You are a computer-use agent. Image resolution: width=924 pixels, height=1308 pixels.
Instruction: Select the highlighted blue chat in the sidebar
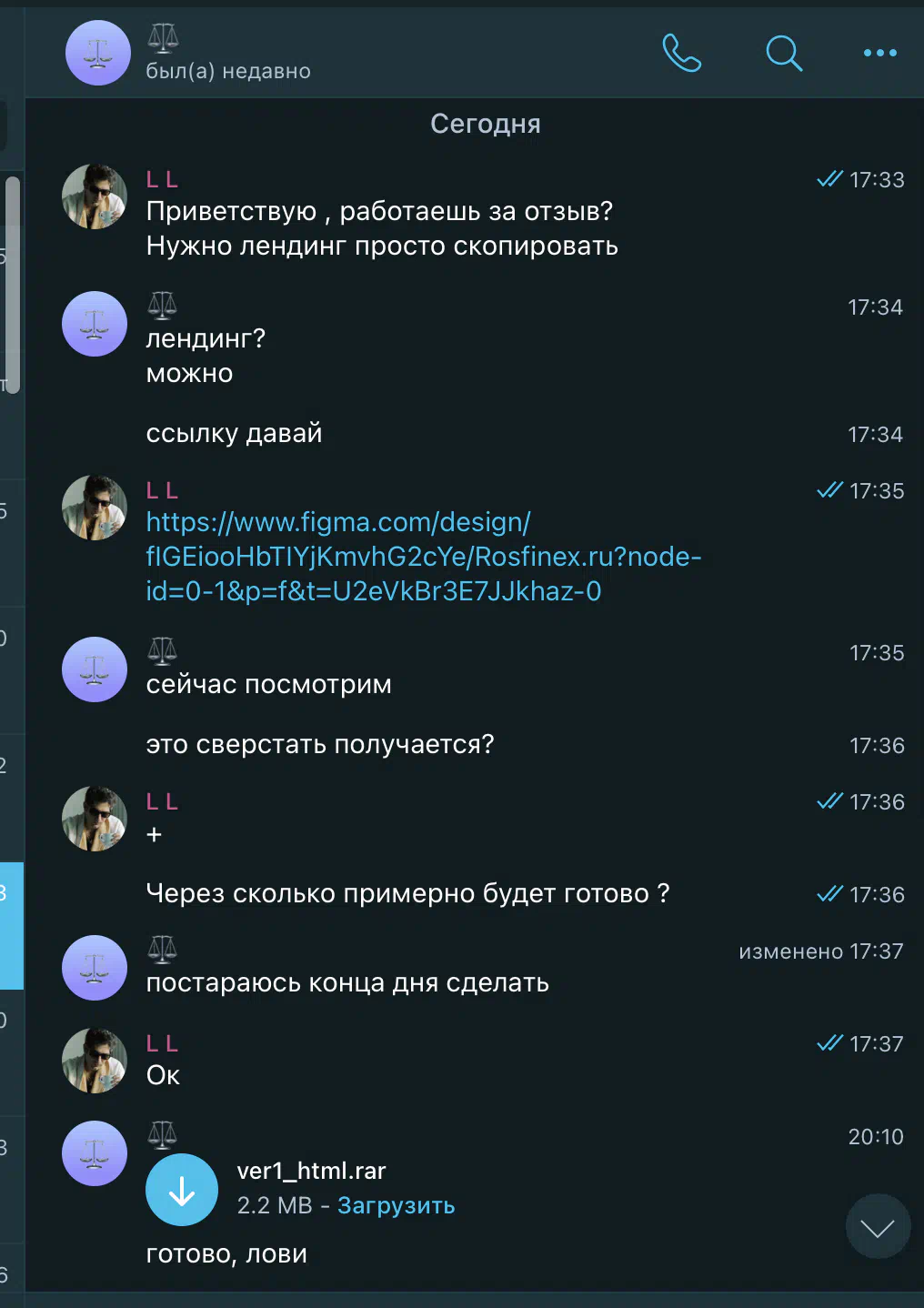tap(12, 926)
